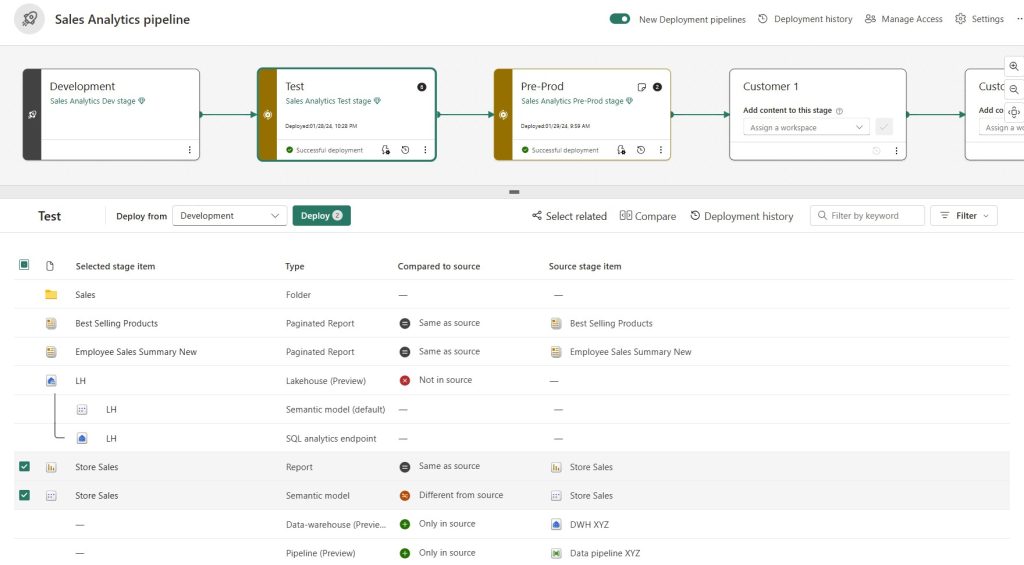Click Source stage item column header

tap(585, 266)
